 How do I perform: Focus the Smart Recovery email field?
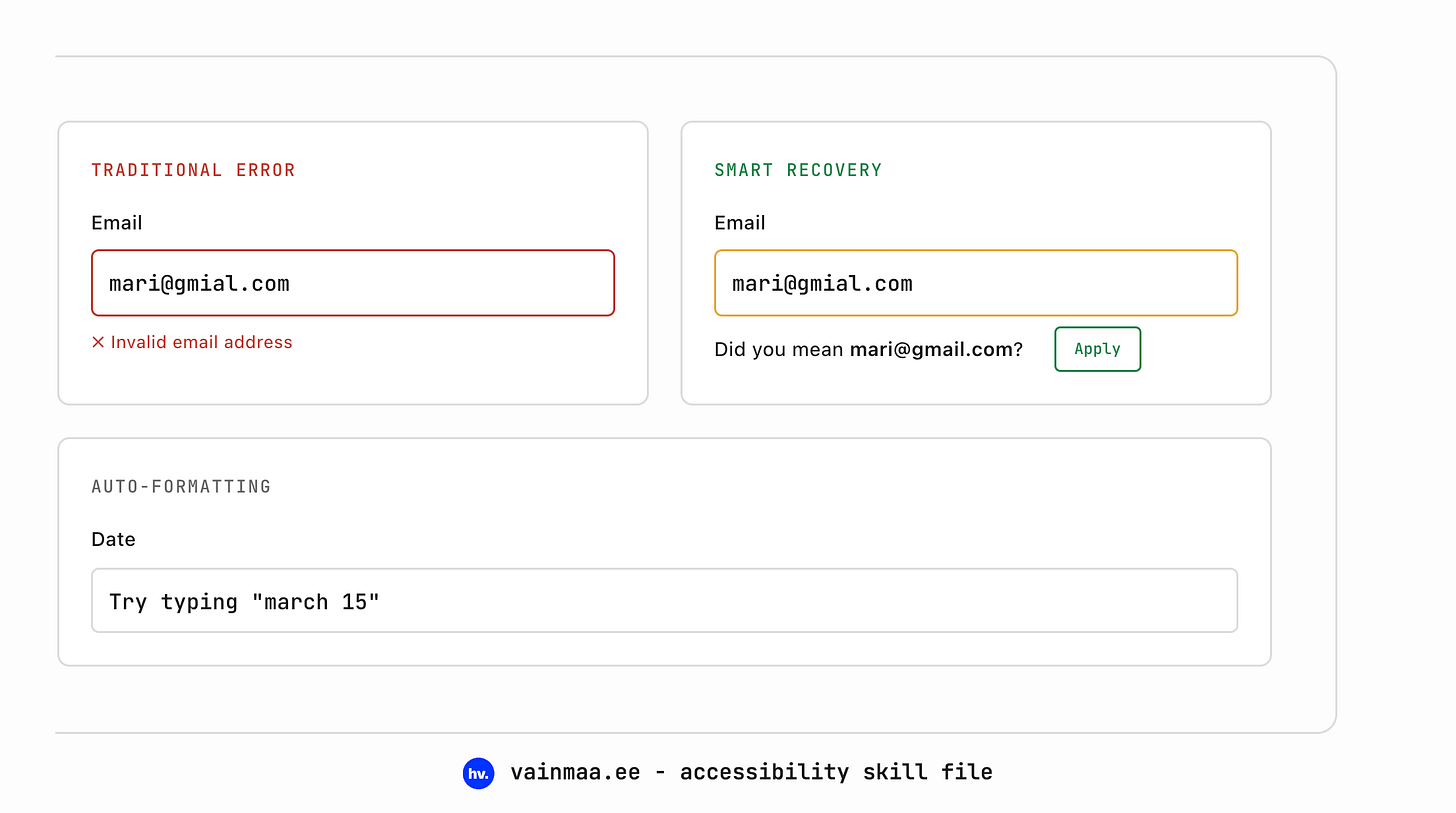click(x=976, y=283)
